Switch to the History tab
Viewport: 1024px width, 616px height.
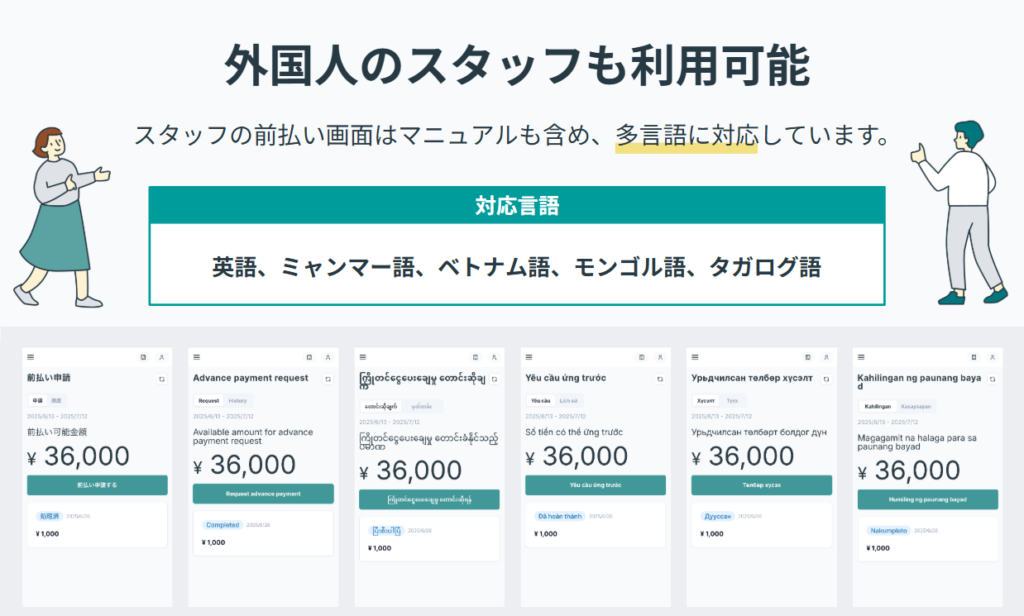(x=238, y=400)
